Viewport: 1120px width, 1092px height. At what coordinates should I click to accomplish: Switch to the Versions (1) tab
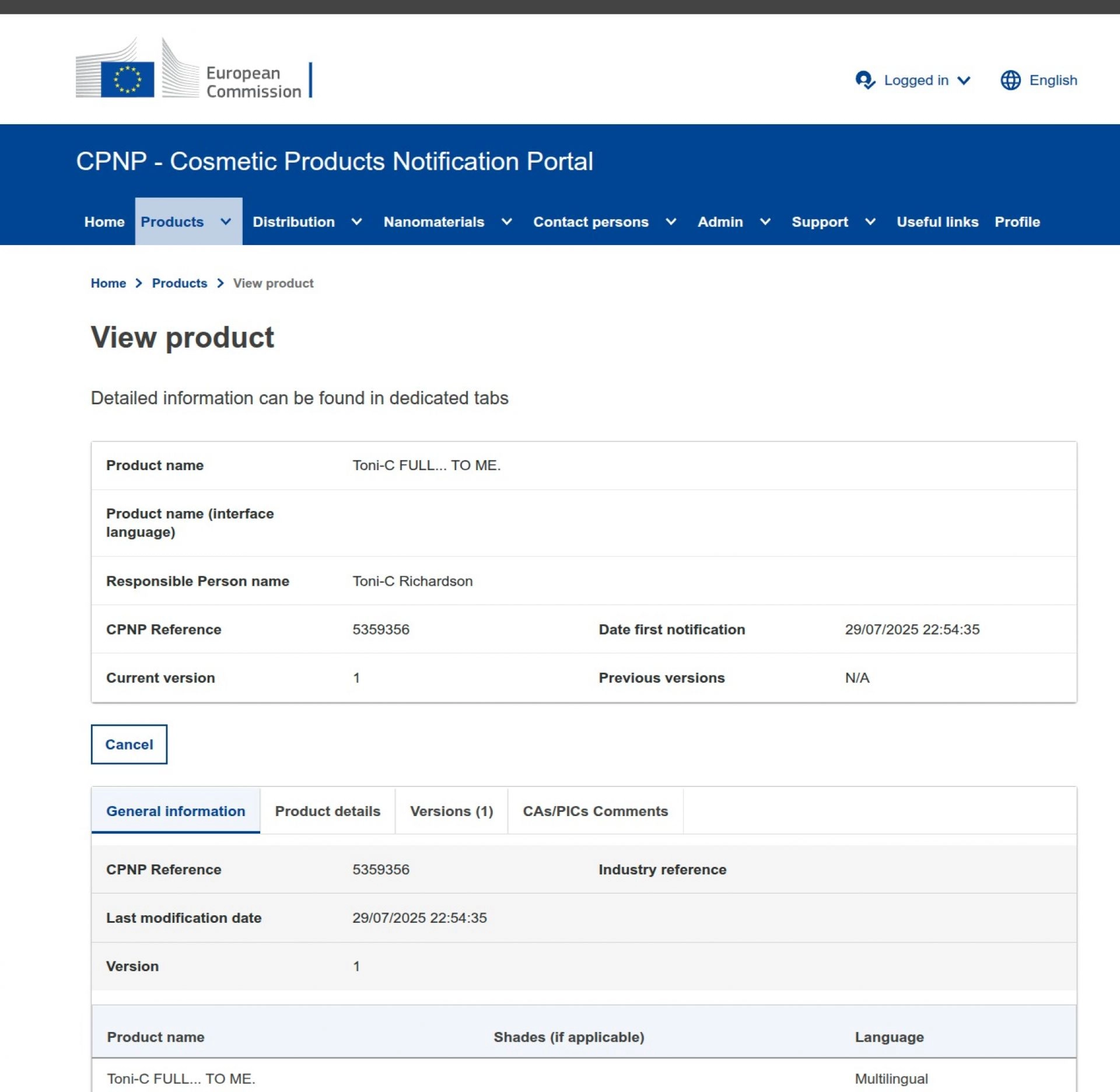pos(451,811)
